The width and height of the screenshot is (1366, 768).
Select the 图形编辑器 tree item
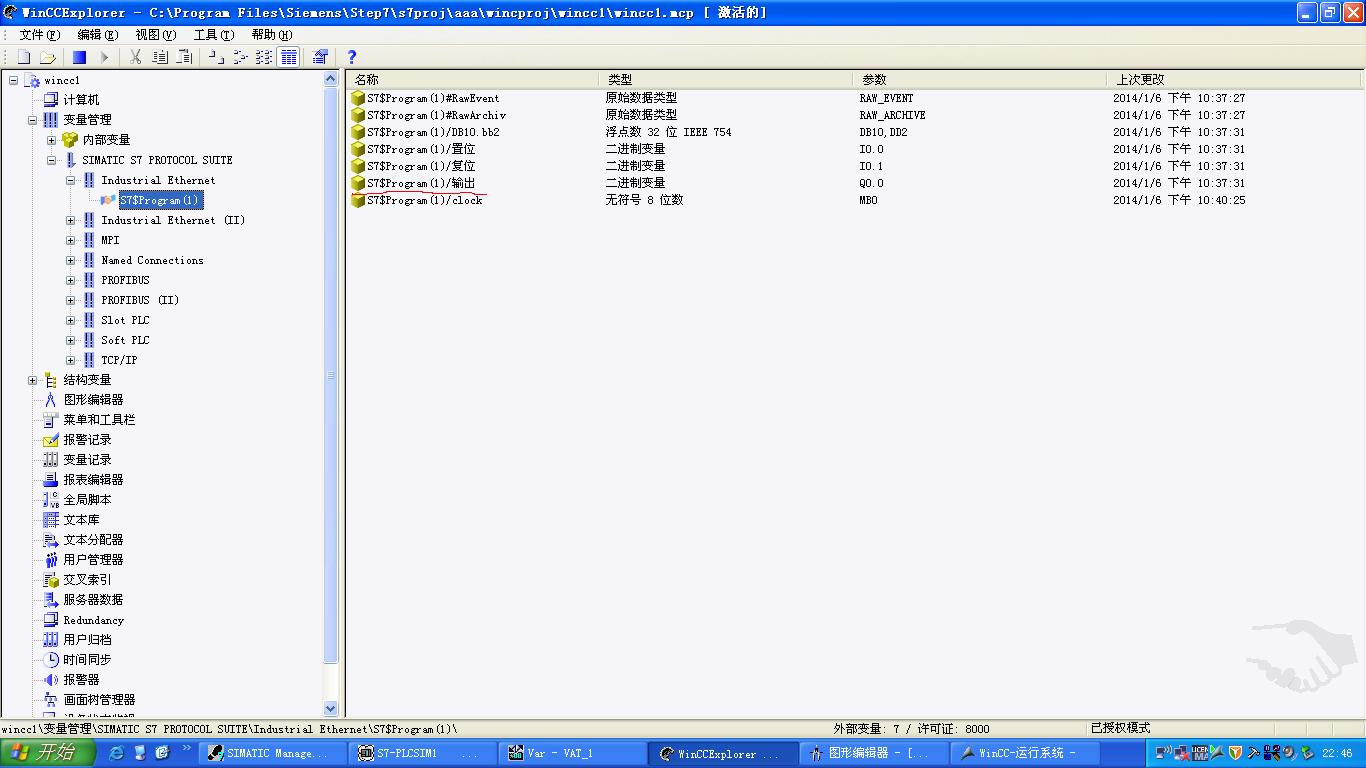[x=93, y=400]
